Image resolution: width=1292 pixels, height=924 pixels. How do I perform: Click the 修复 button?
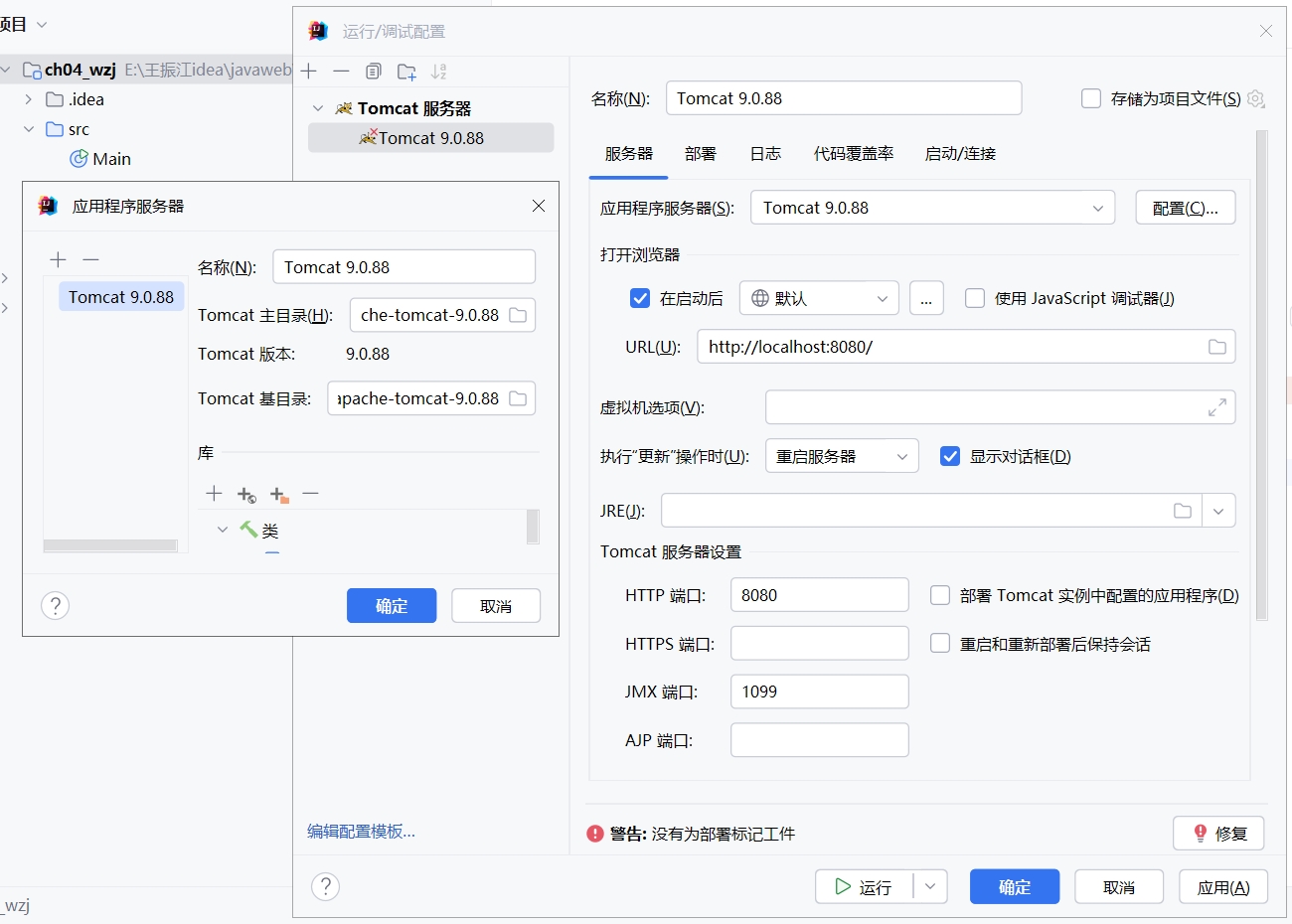pyautogui.click(x=1218, y=834)
